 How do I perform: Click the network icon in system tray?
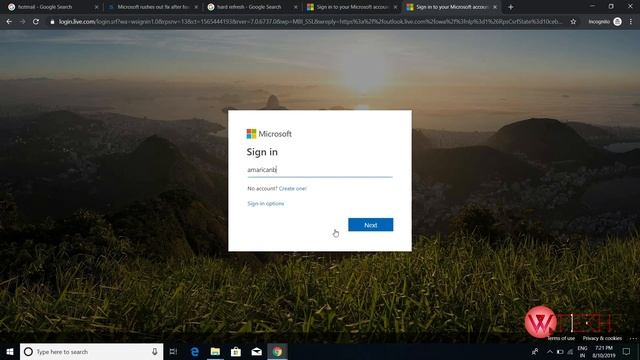click(570, 351)
